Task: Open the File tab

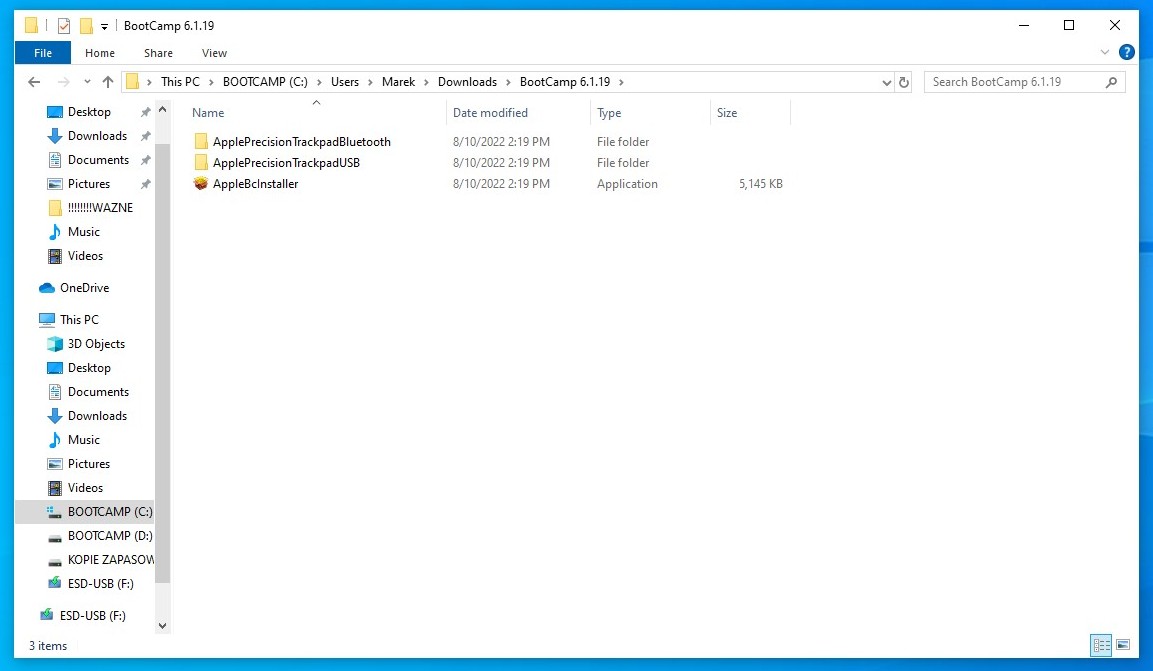Action: [x=43, y=53]
